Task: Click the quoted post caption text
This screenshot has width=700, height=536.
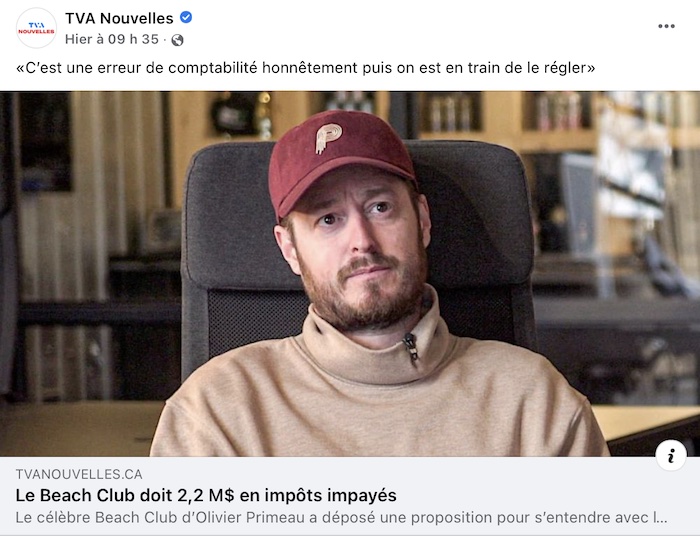Action: point(305,68)
